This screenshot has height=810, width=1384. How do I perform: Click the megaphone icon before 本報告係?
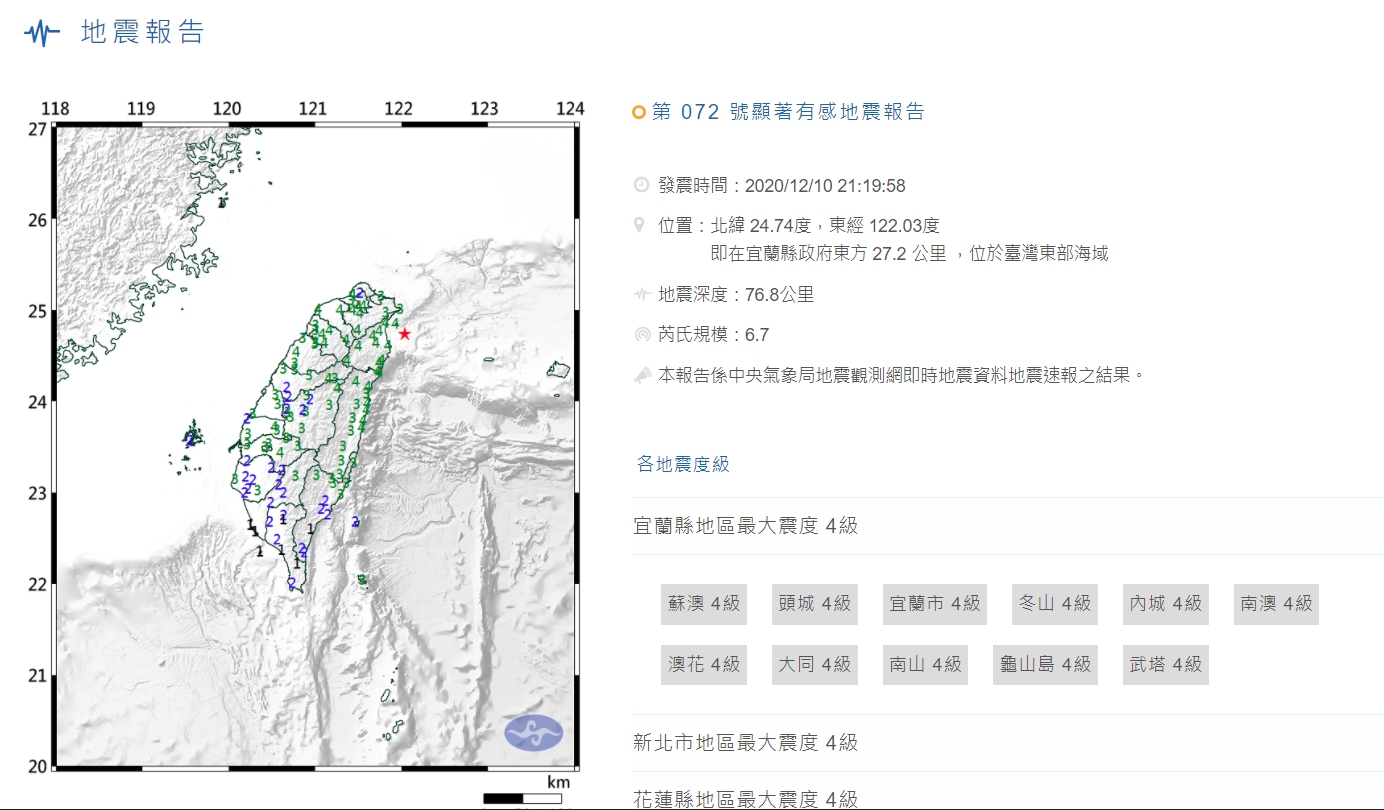(x=641, y=375)
